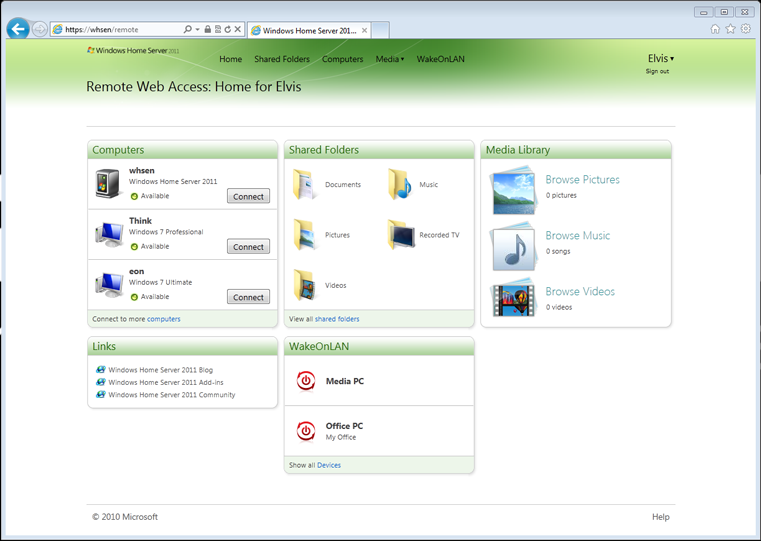761x541 pixels.
Task: Click the security lock icon in address bar
Action: tap(208, 30)
